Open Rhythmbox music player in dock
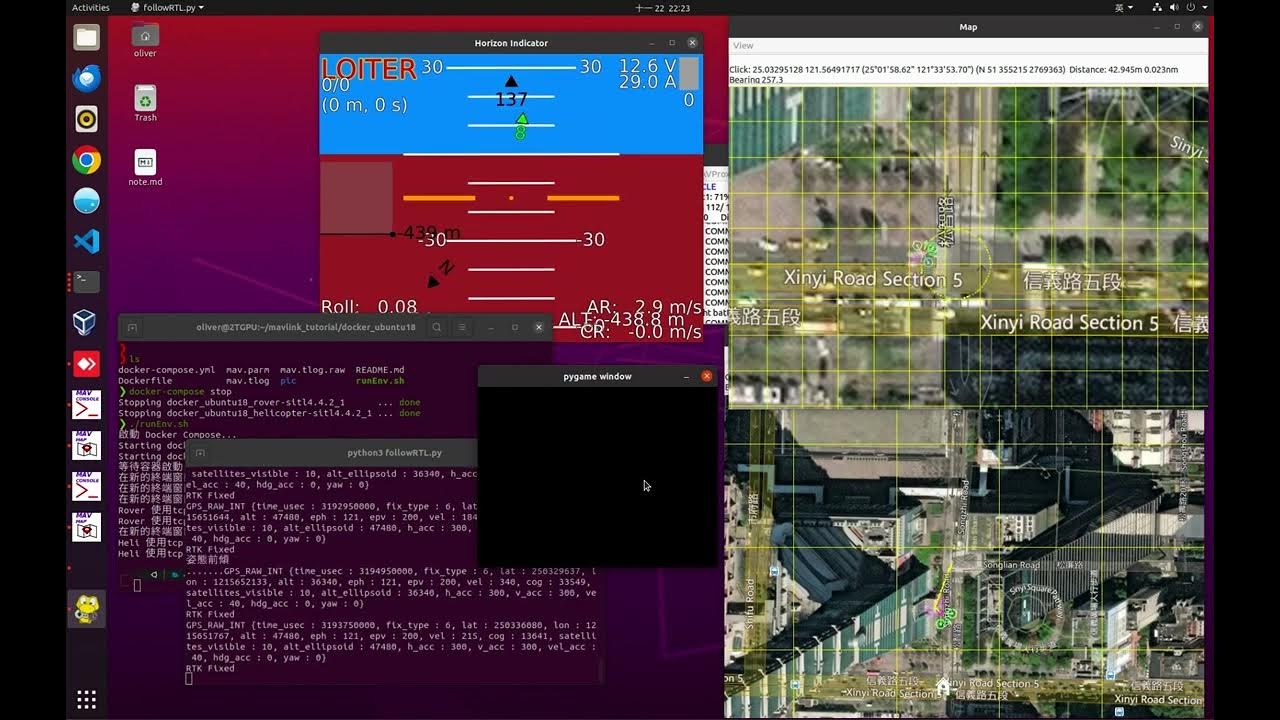The image size is (1280, 720). click(x=86, y=119)
